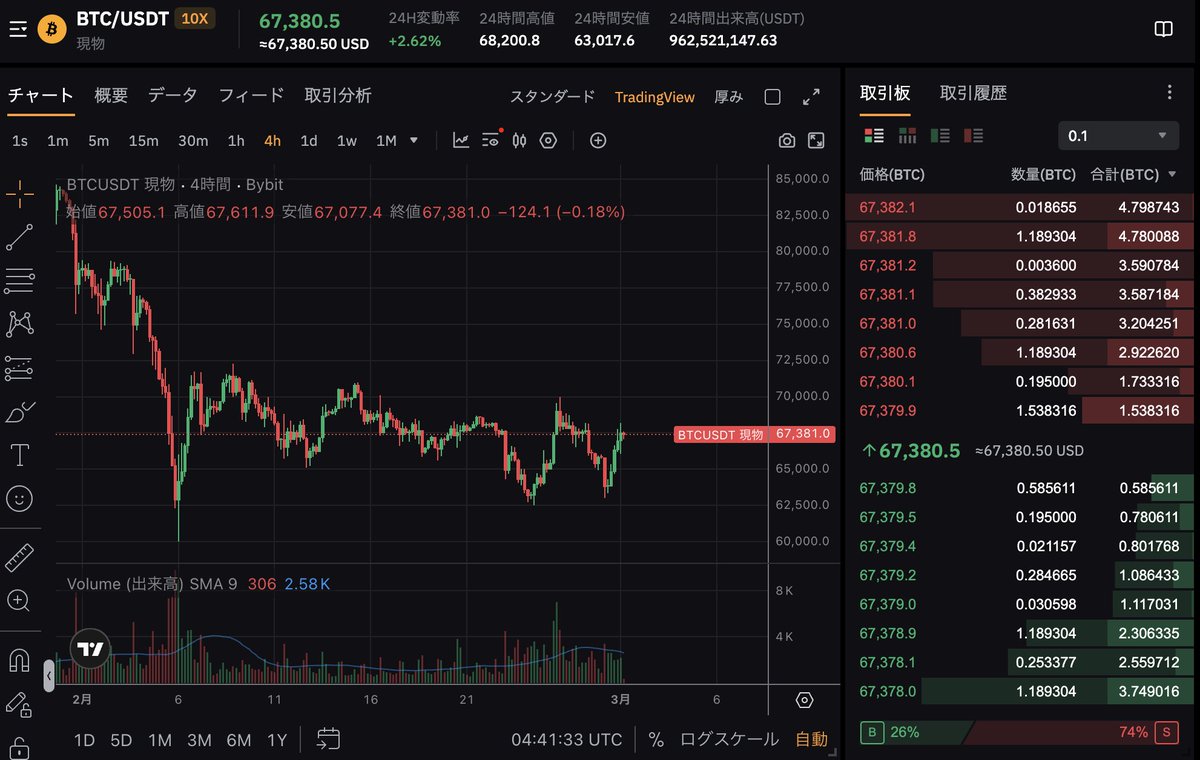Take a chart snapshot with the camera icon

[787, 141]
